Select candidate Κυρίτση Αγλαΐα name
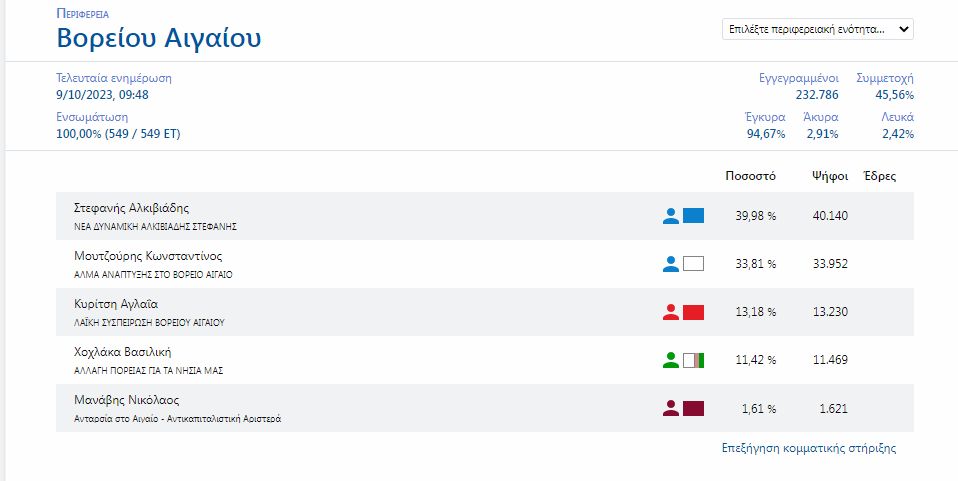This screenshot has width=958, height=481. point(116,304)
